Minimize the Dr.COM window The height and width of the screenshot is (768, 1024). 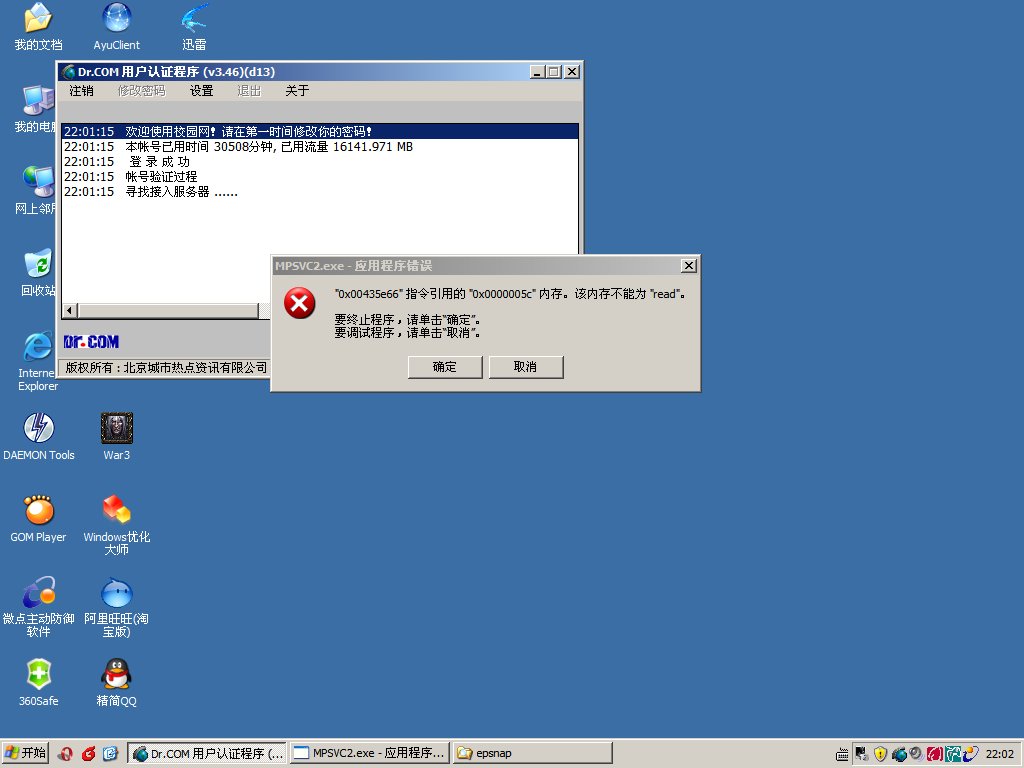tap(537, 72)
